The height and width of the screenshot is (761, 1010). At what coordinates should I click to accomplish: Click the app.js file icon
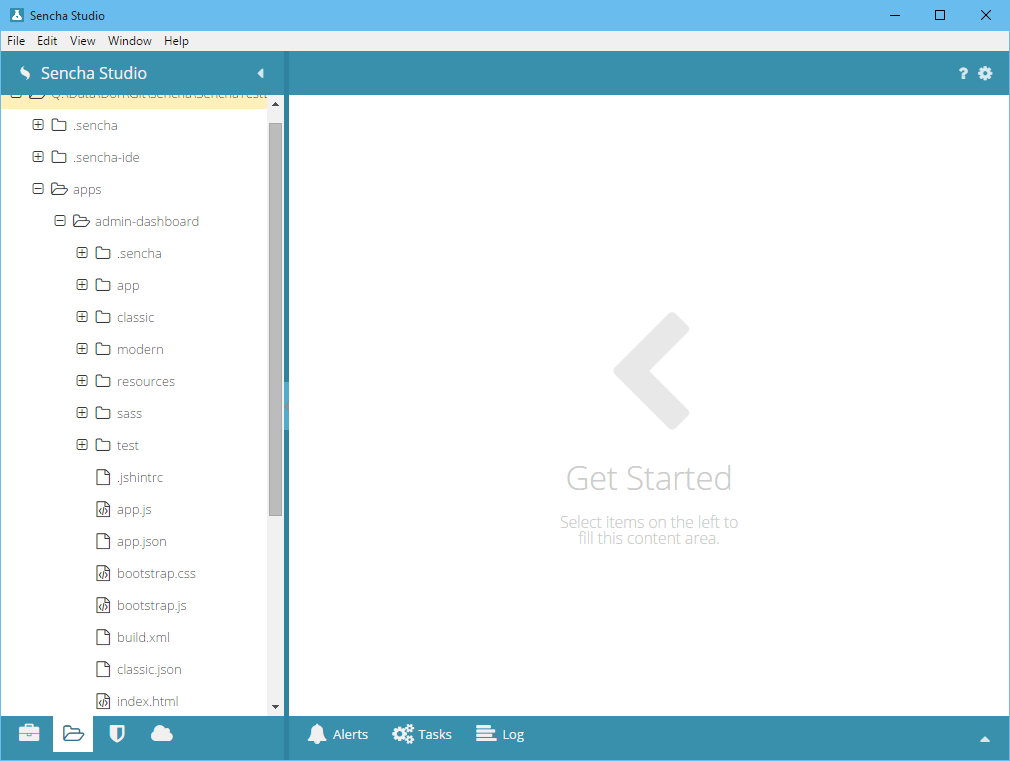pyautogui.click(x=103, y=509)
